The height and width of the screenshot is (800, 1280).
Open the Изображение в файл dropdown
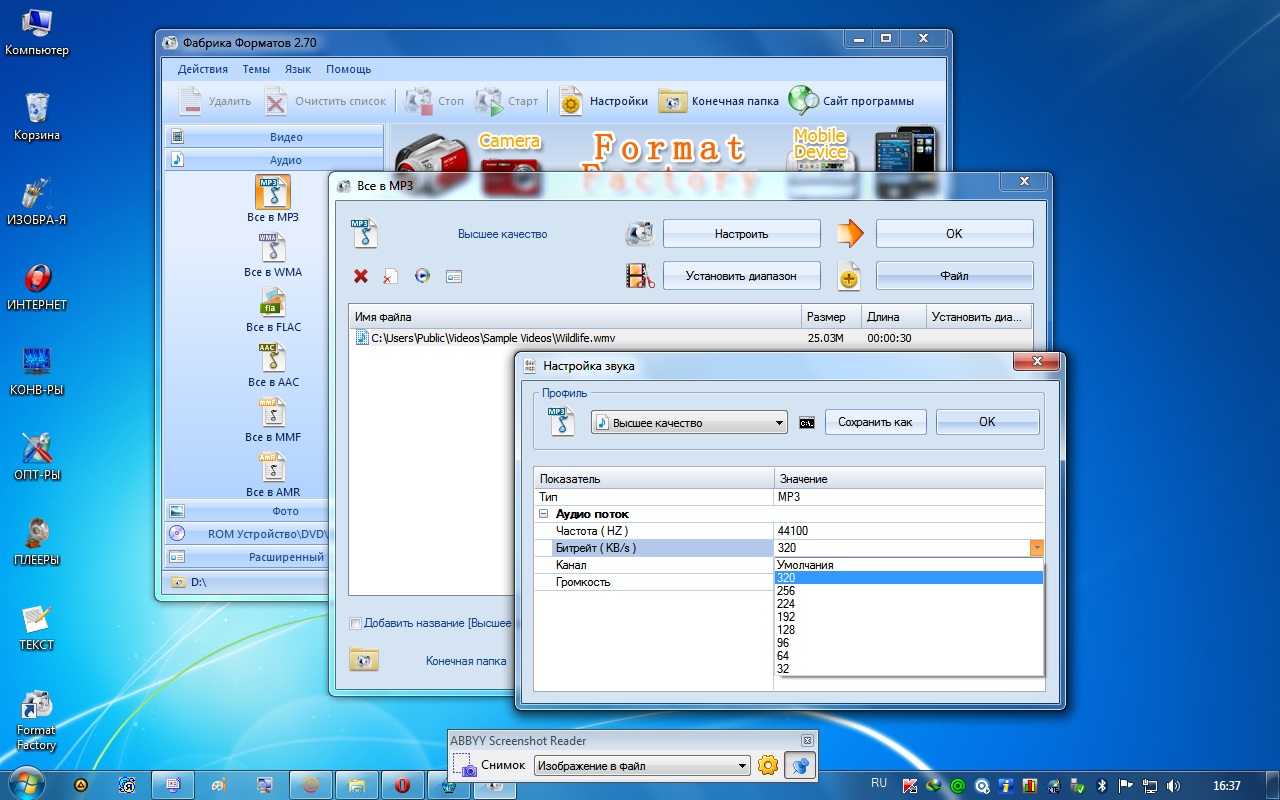(642, 766)
